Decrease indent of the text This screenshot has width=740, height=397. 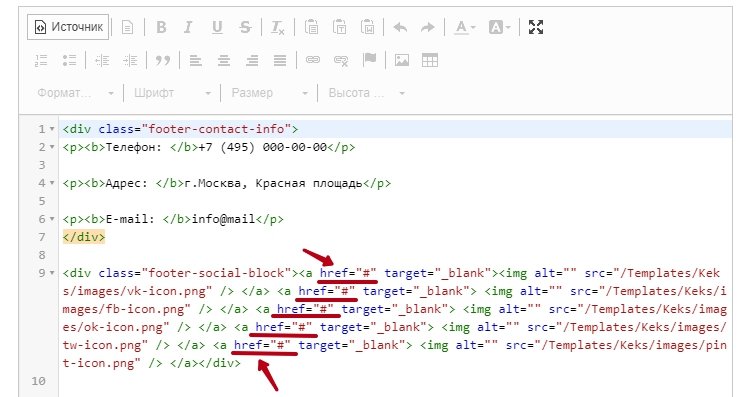102,60
